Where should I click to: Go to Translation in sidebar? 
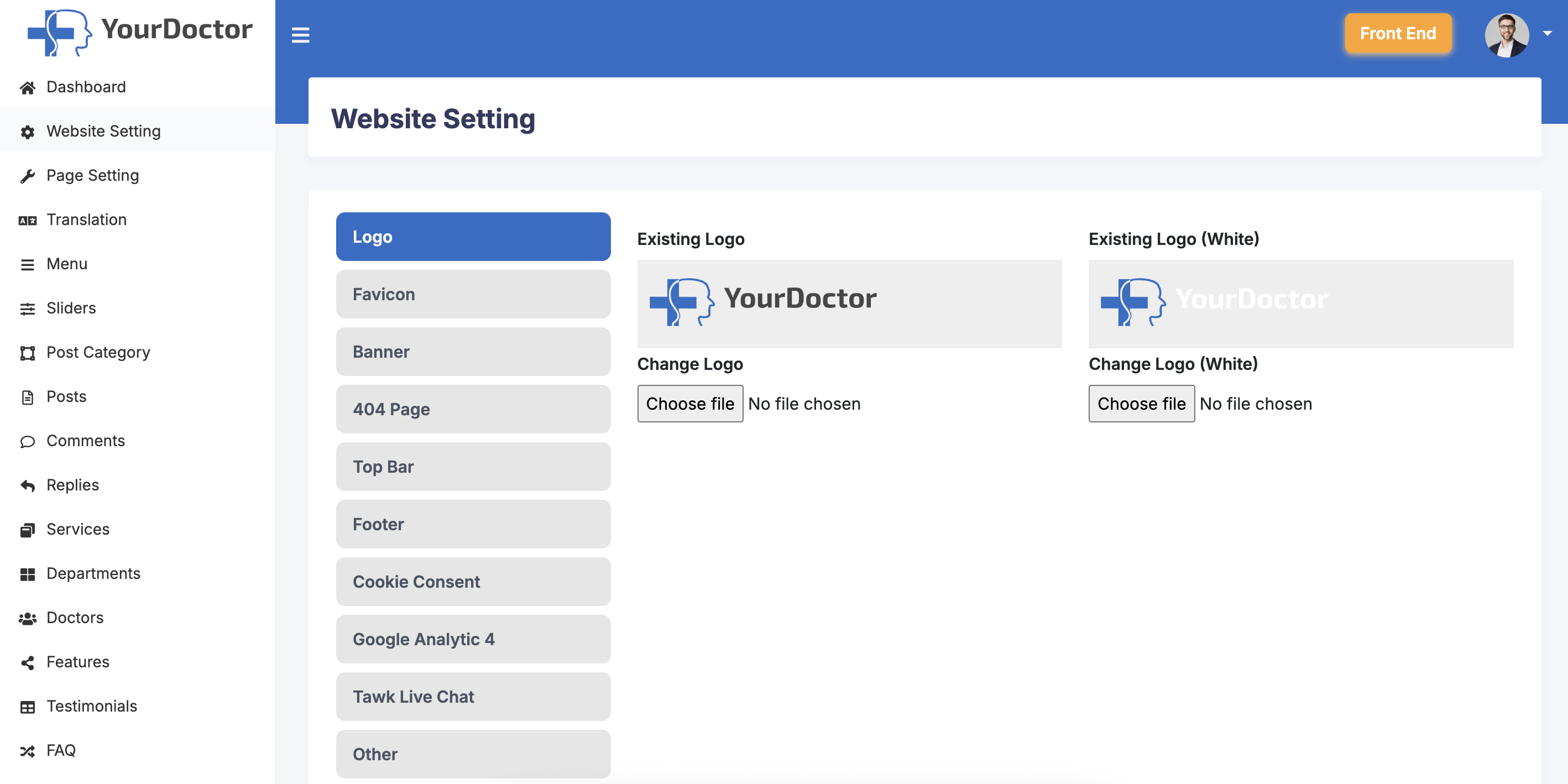(x=86, y=219)
